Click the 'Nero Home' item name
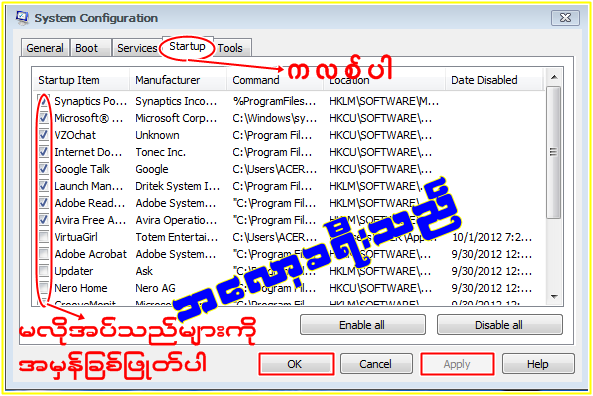593x396 pixels. click(81, 288)
